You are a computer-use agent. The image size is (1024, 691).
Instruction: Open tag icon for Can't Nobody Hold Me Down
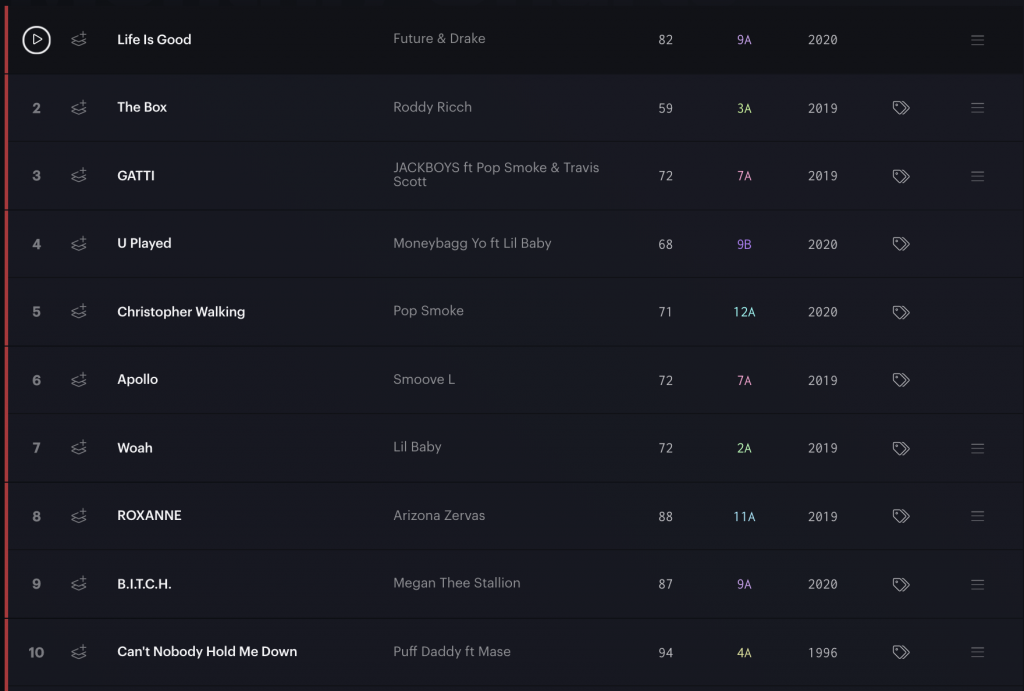[x=901, y=652]
